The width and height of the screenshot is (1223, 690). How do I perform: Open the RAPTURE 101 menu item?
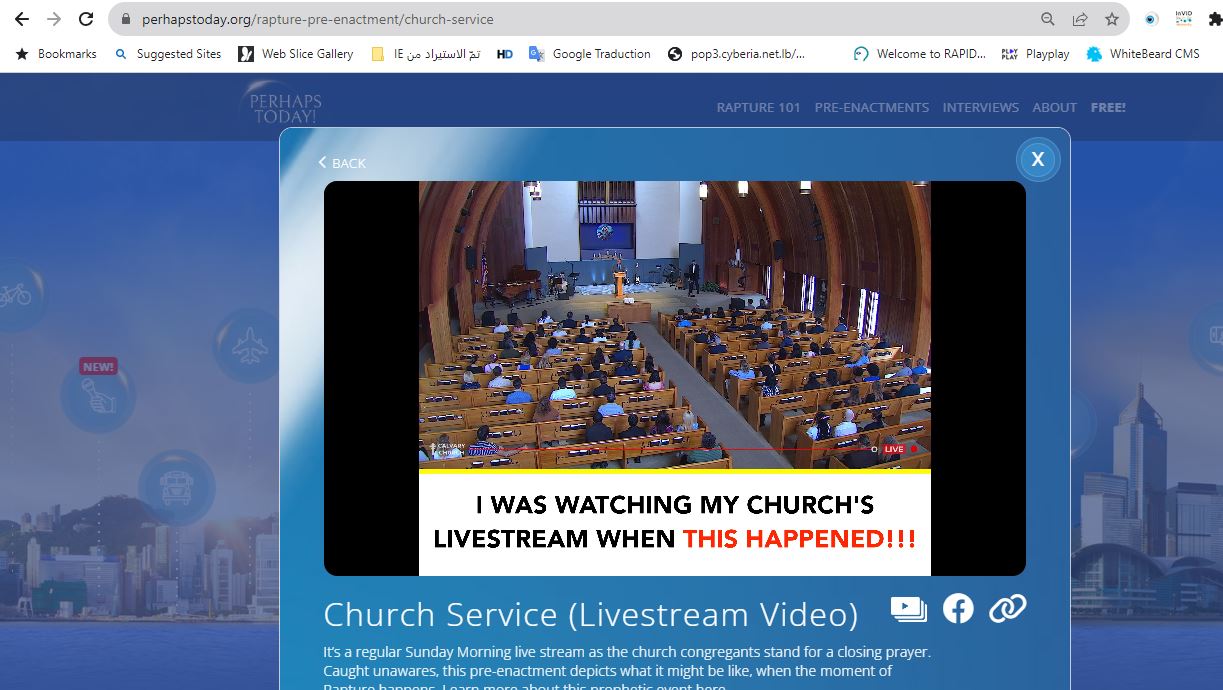pos(758,107)
